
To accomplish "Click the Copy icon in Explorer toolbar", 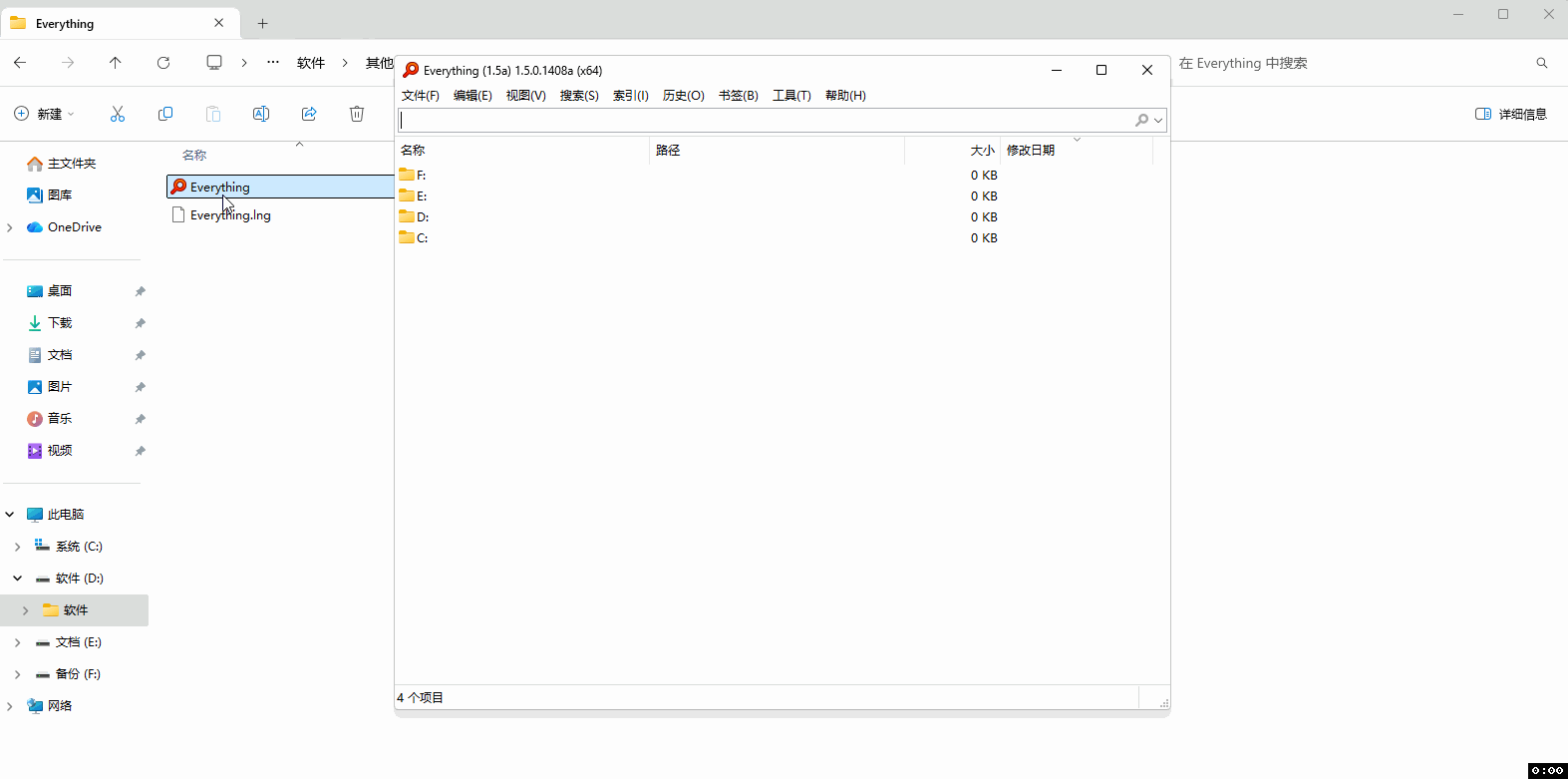I will [x=165, y=114].
